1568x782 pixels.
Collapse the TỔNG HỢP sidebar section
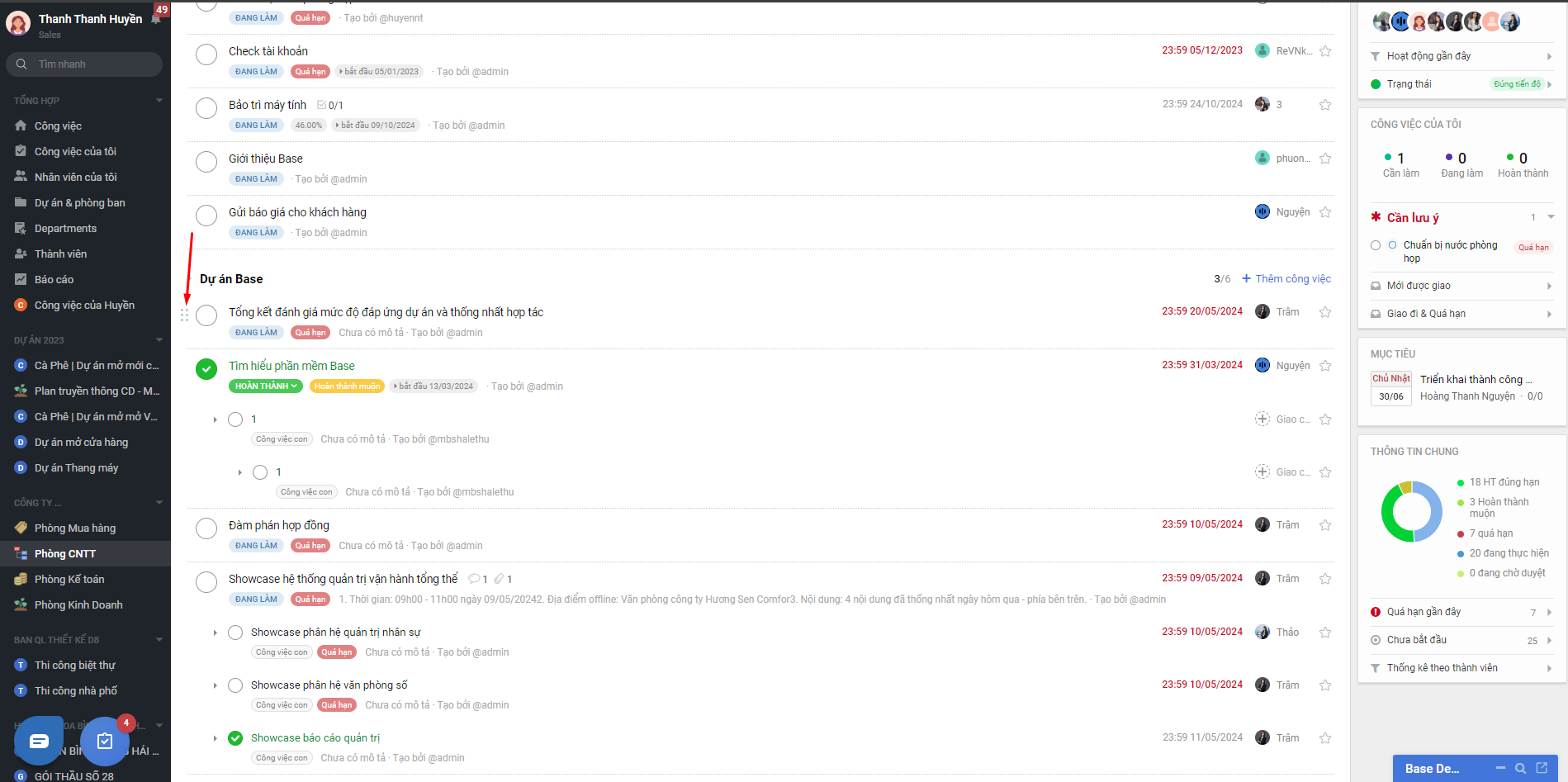point(159,101)
